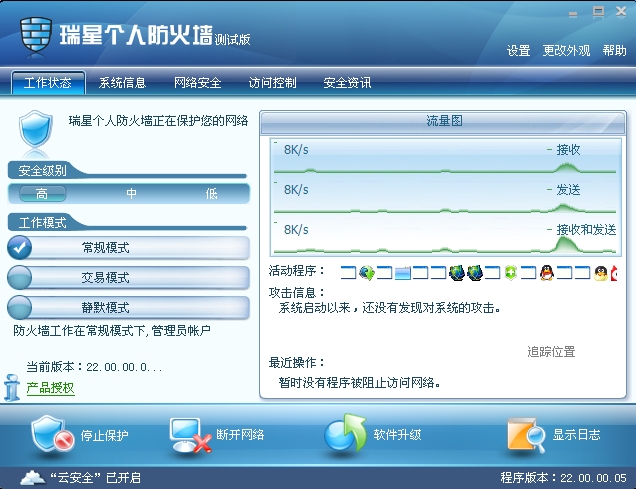The image size is (636, 489).
Task: Click the 瑞星个人防火墙正在保护您的网络 text
Action: (158, 121)
